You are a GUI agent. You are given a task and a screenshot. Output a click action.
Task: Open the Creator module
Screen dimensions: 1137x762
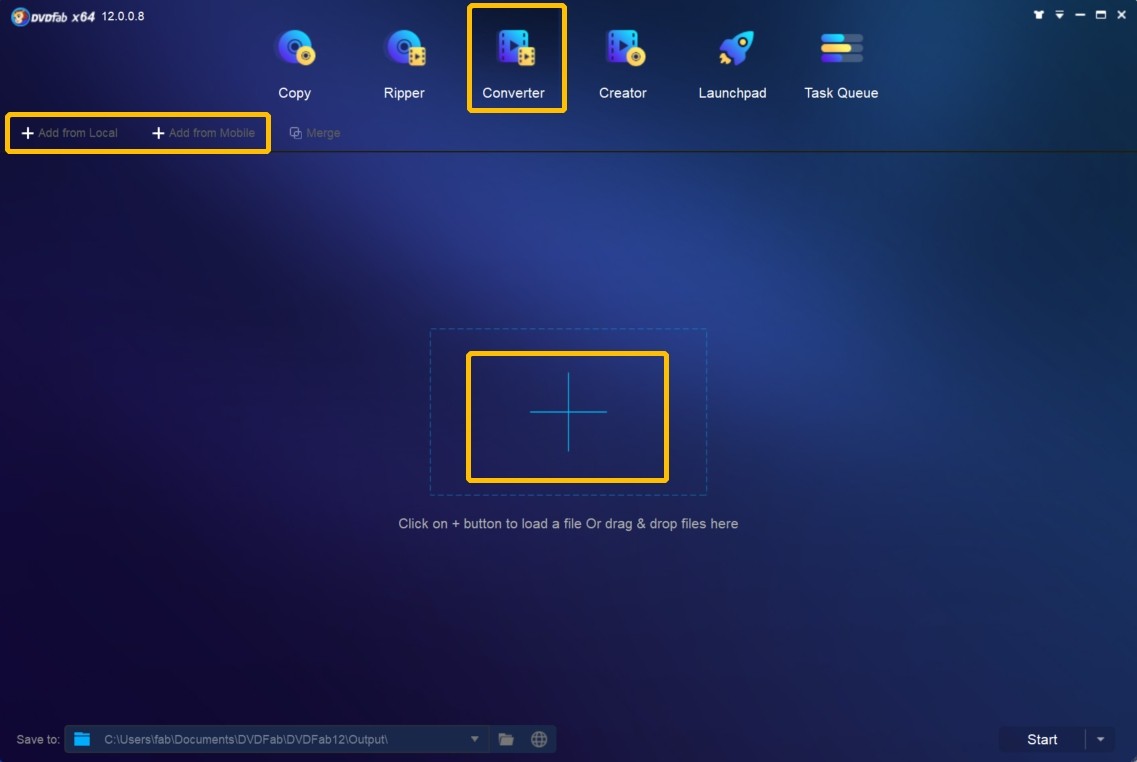click(x=623, y=64)
